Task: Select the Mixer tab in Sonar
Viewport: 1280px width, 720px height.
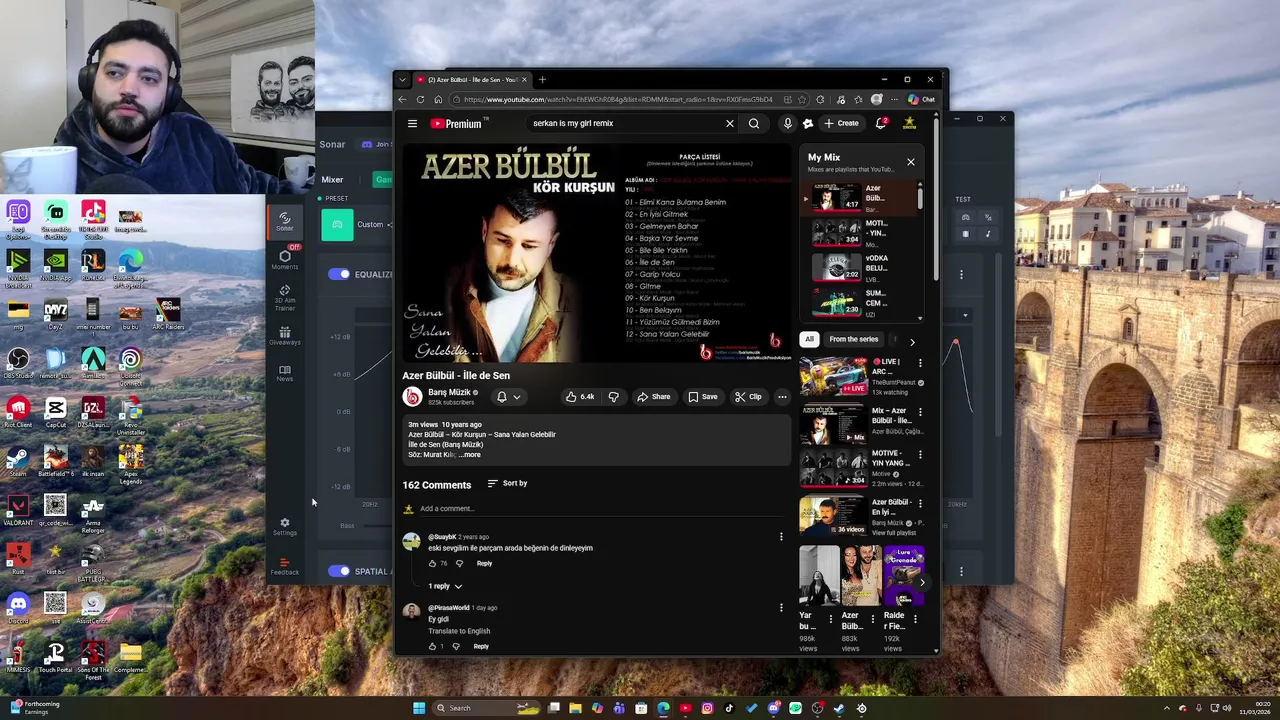Action: point(332,180)
